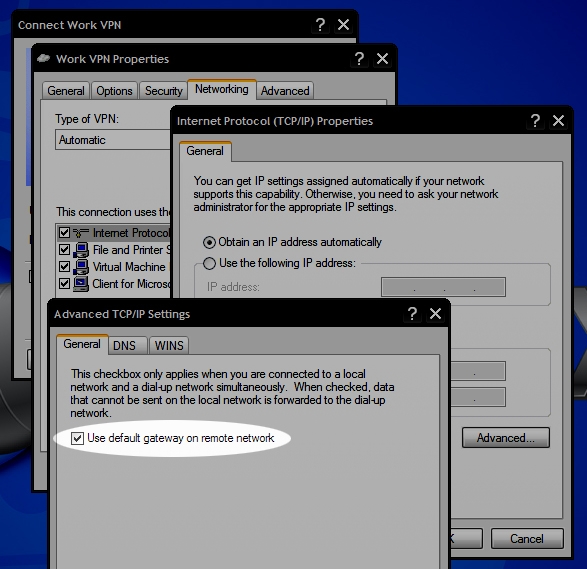Screen dimensions: 587x569
Task: Click help icon in Advanced TCP/IP Settings
Action: 412,314
